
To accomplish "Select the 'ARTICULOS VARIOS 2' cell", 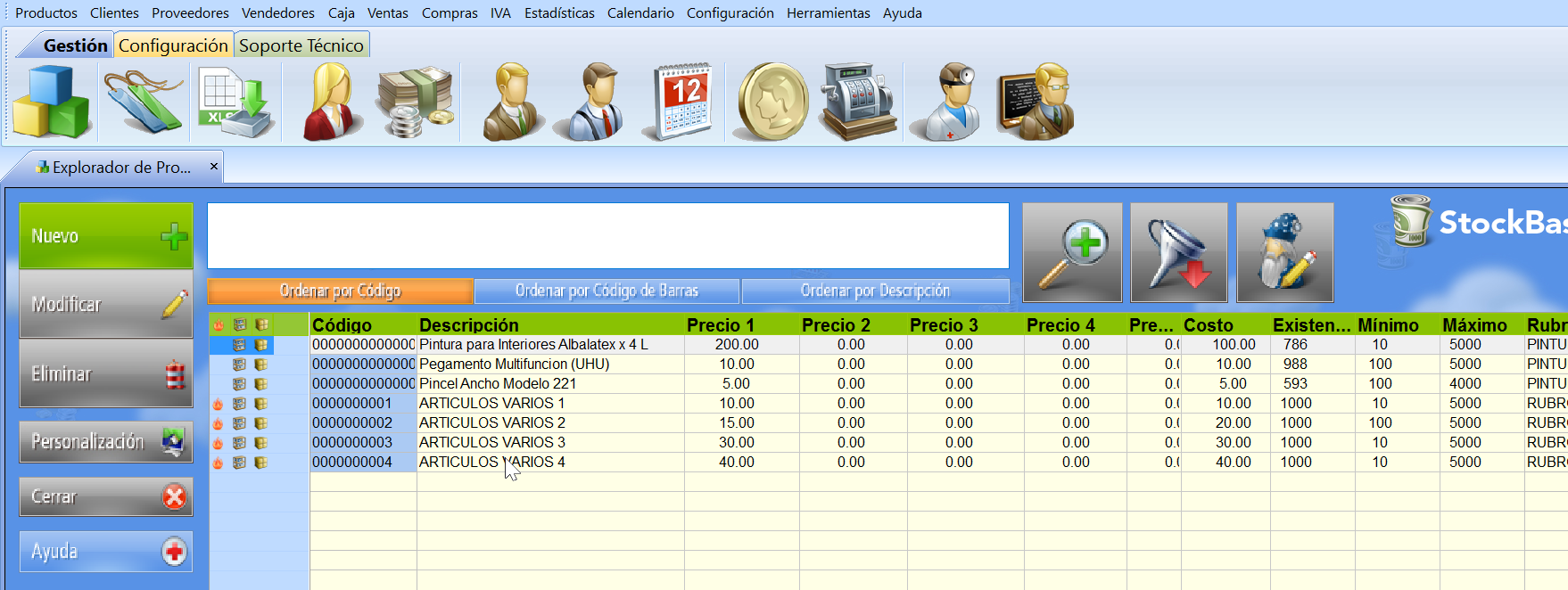I will pos(550,423).
